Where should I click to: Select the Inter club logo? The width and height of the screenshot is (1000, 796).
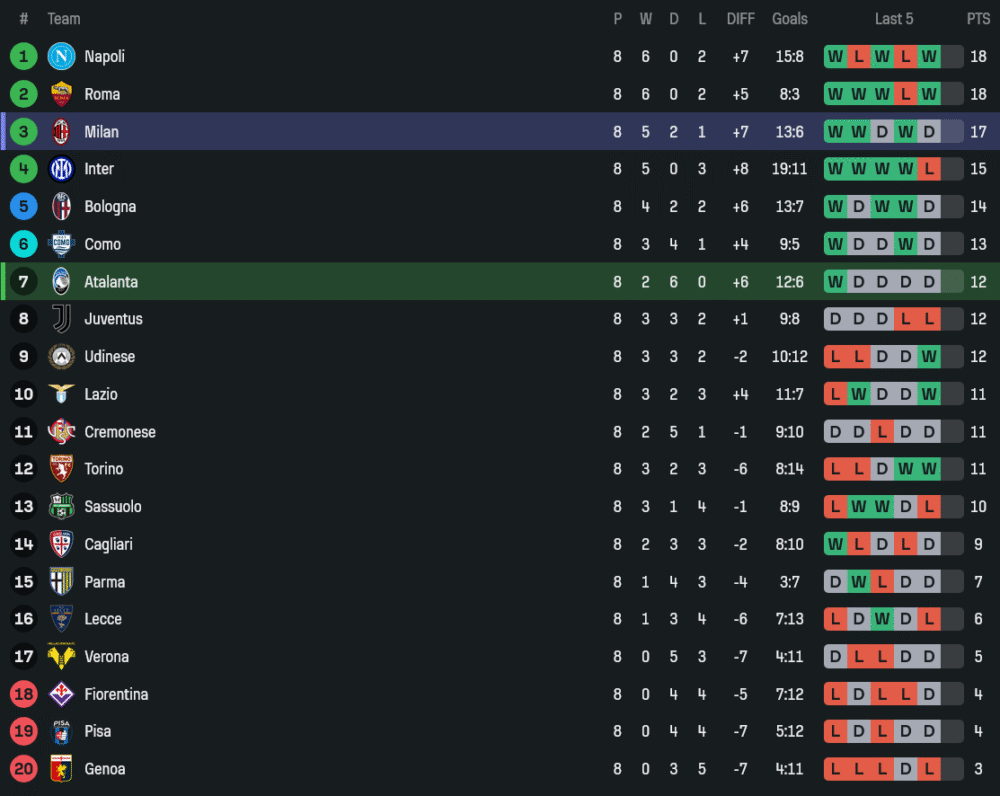(62, 169)
